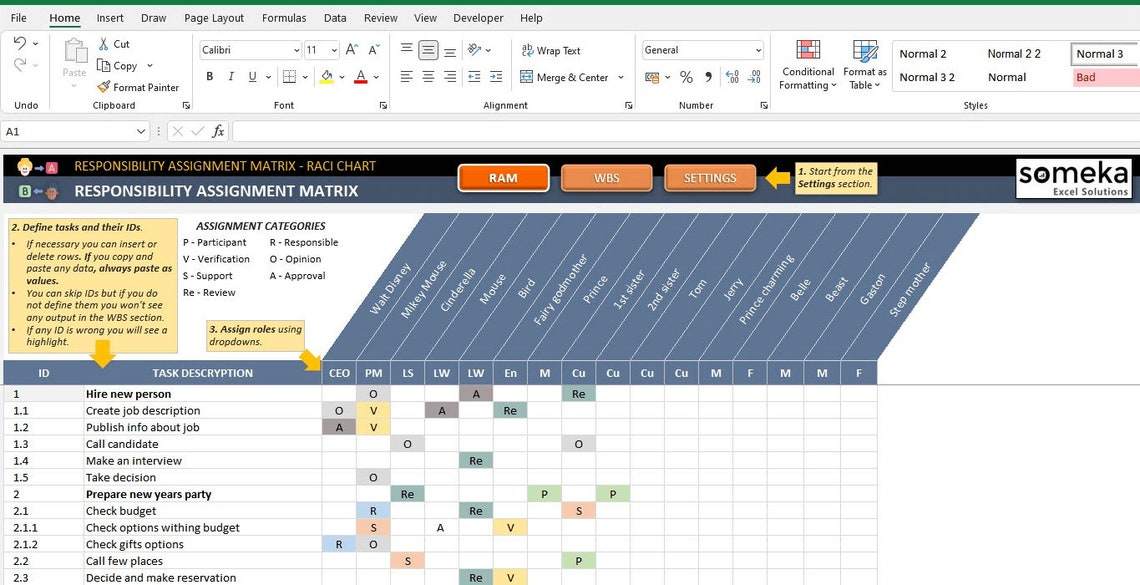Click the Format as Table icon
The image size is (1140, 585).
[864, 62]
